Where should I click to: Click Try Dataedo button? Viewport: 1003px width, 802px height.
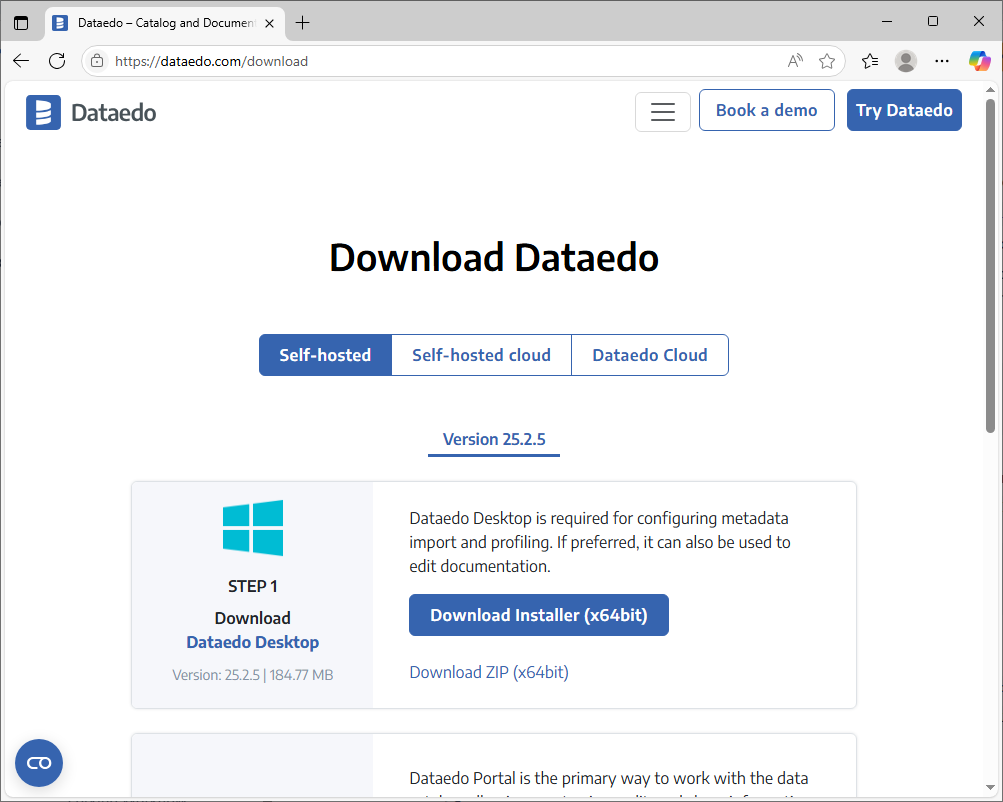click(904, 110)
